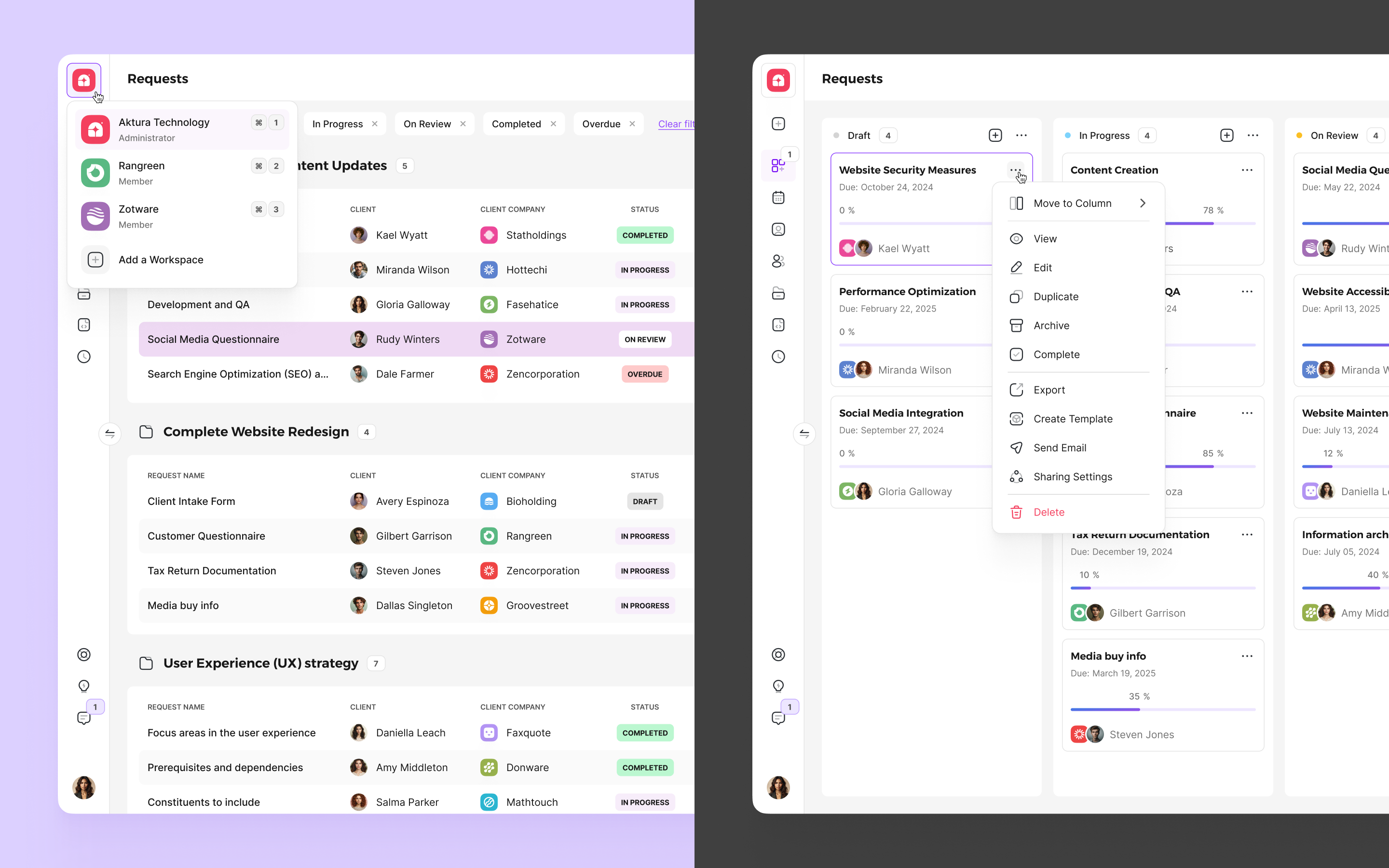Open code file icon in right sidebar
Image resolution: width=1389 pixels, height=868 pixels.
point(778,325)
